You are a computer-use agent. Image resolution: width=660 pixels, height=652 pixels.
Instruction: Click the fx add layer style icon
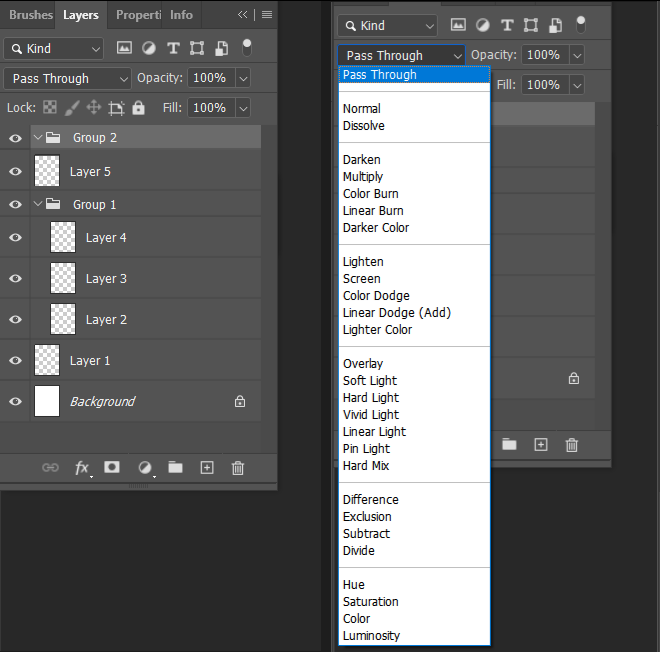82,467
